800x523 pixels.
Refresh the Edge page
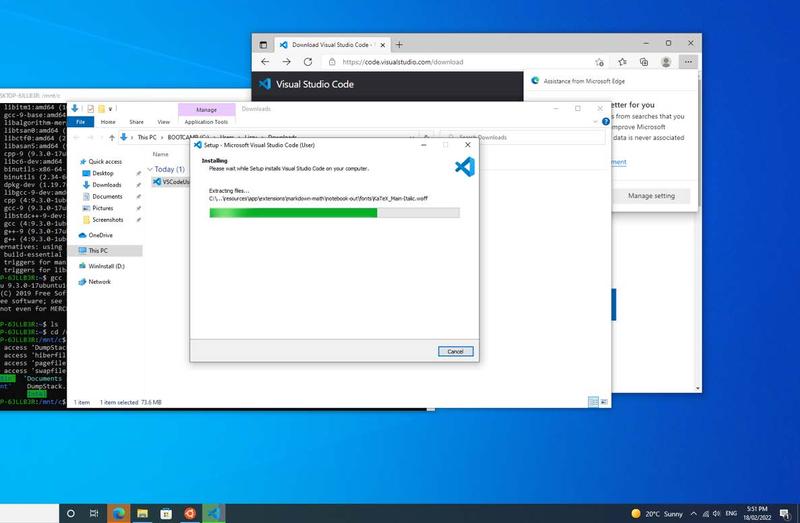(x=308, y=62)
